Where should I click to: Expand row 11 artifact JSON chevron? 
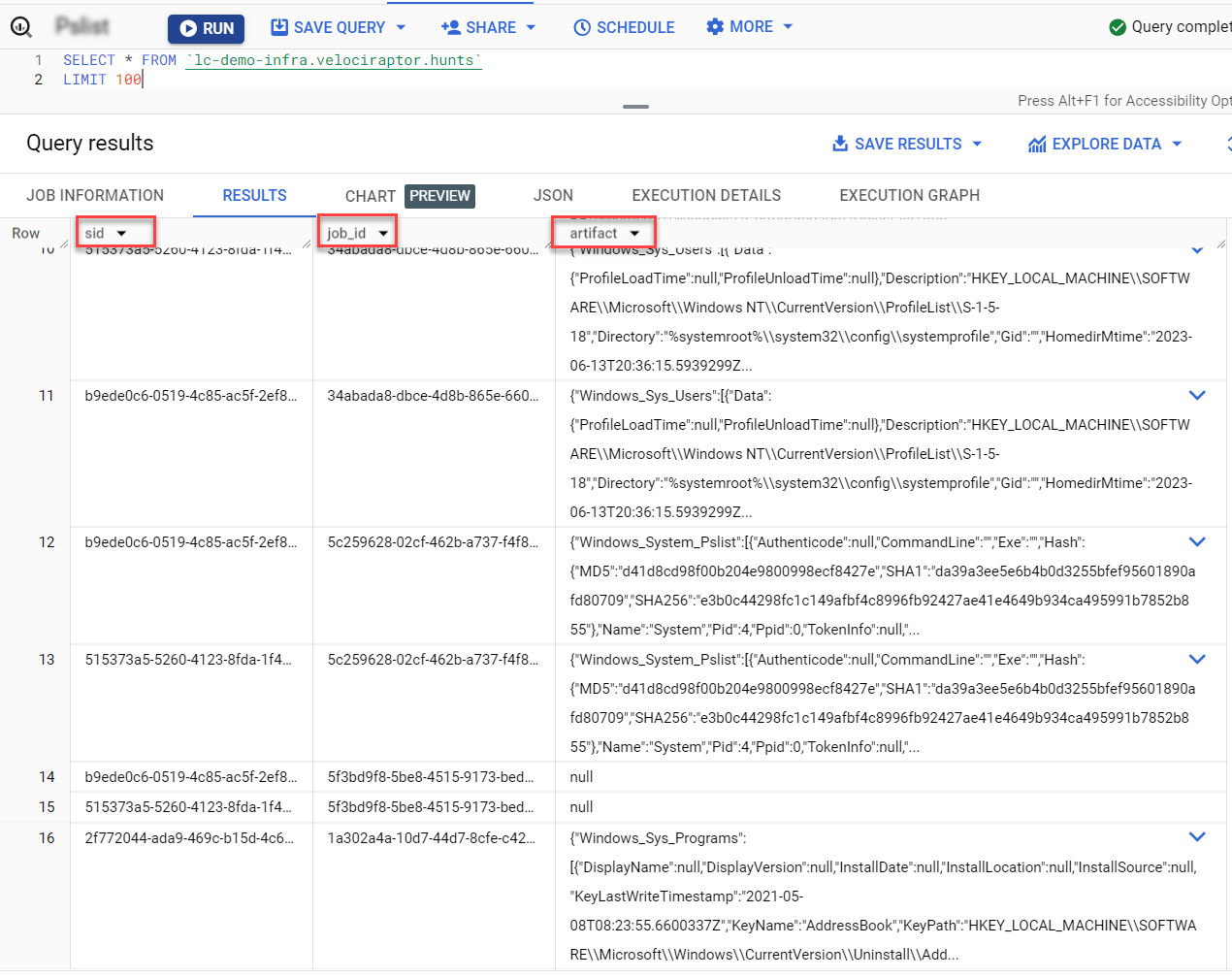[x=1197, y=396]
